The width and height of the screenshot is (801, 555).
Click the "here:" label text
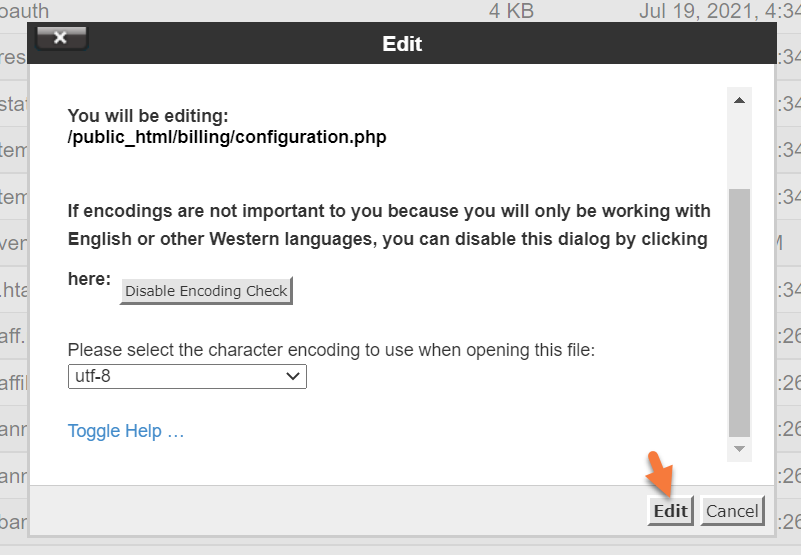click(89, 280)
